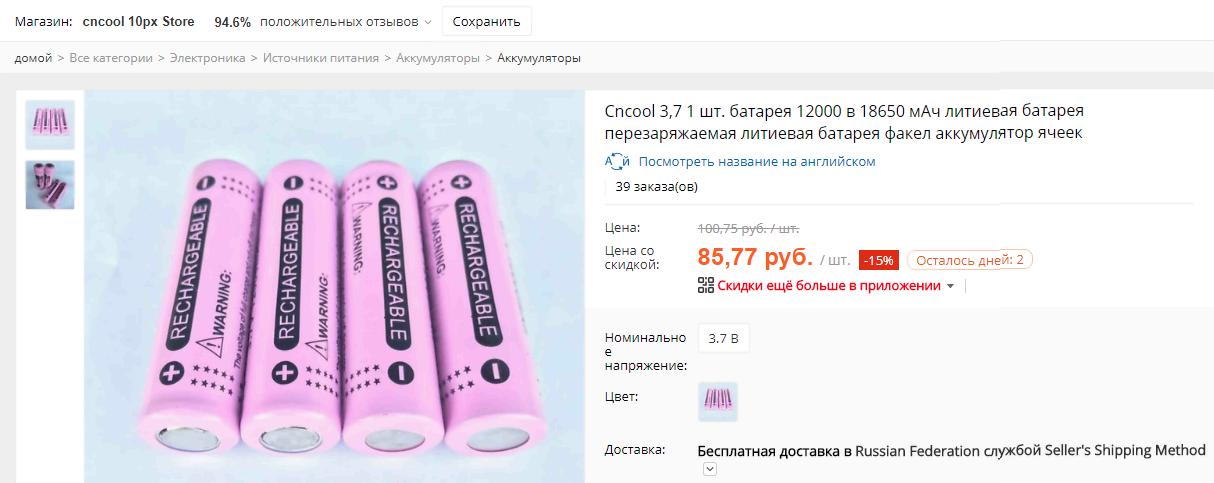1214x483 pixels.
Task: Click Посмотреть название на английском link
Action: click(757, 161)
